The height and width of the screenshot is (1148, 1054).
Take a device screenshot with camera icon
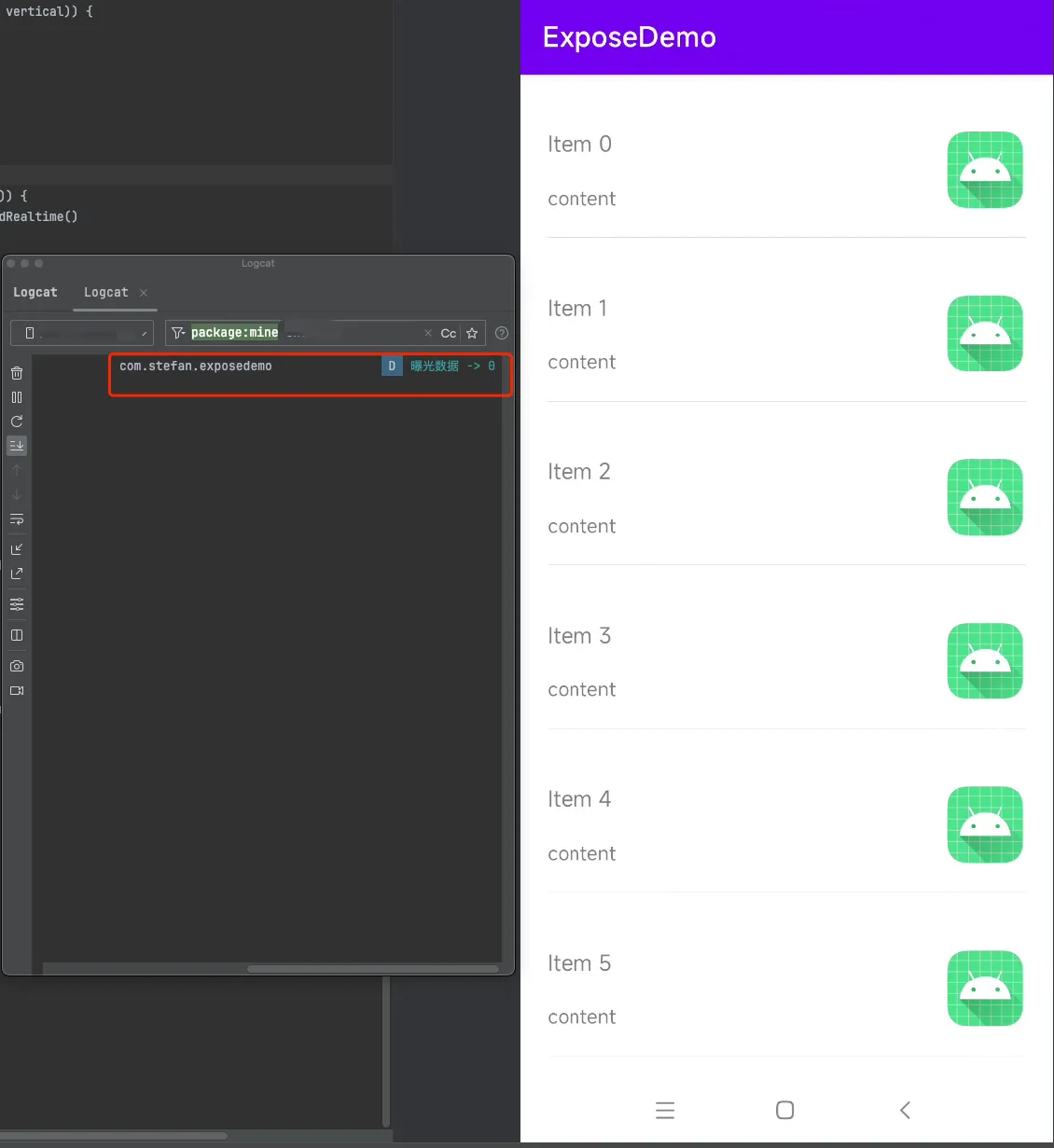pyautogui.click(x=17, y=666)
